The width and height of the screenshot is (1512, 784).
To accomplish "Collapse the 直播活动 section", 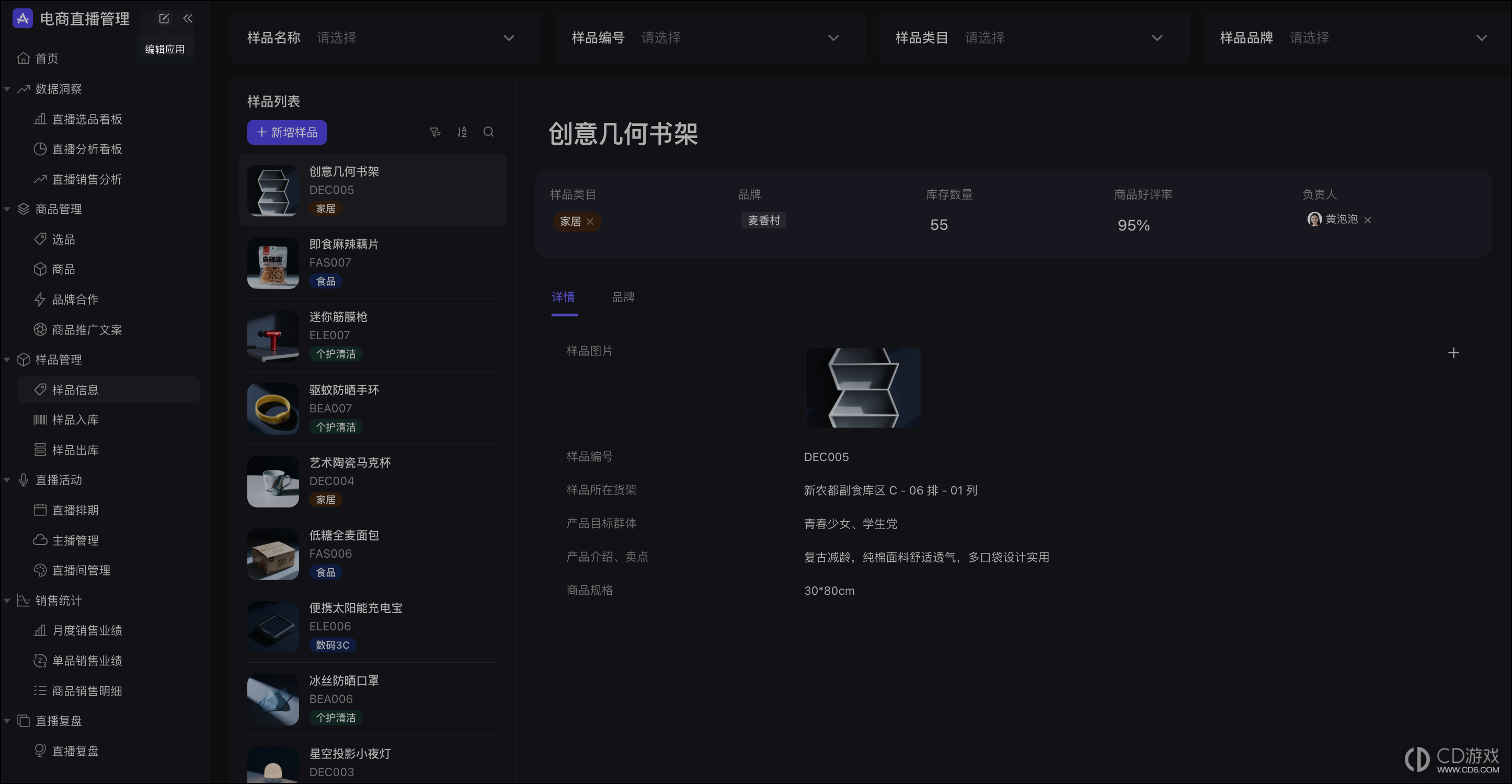I will point(7,480).
